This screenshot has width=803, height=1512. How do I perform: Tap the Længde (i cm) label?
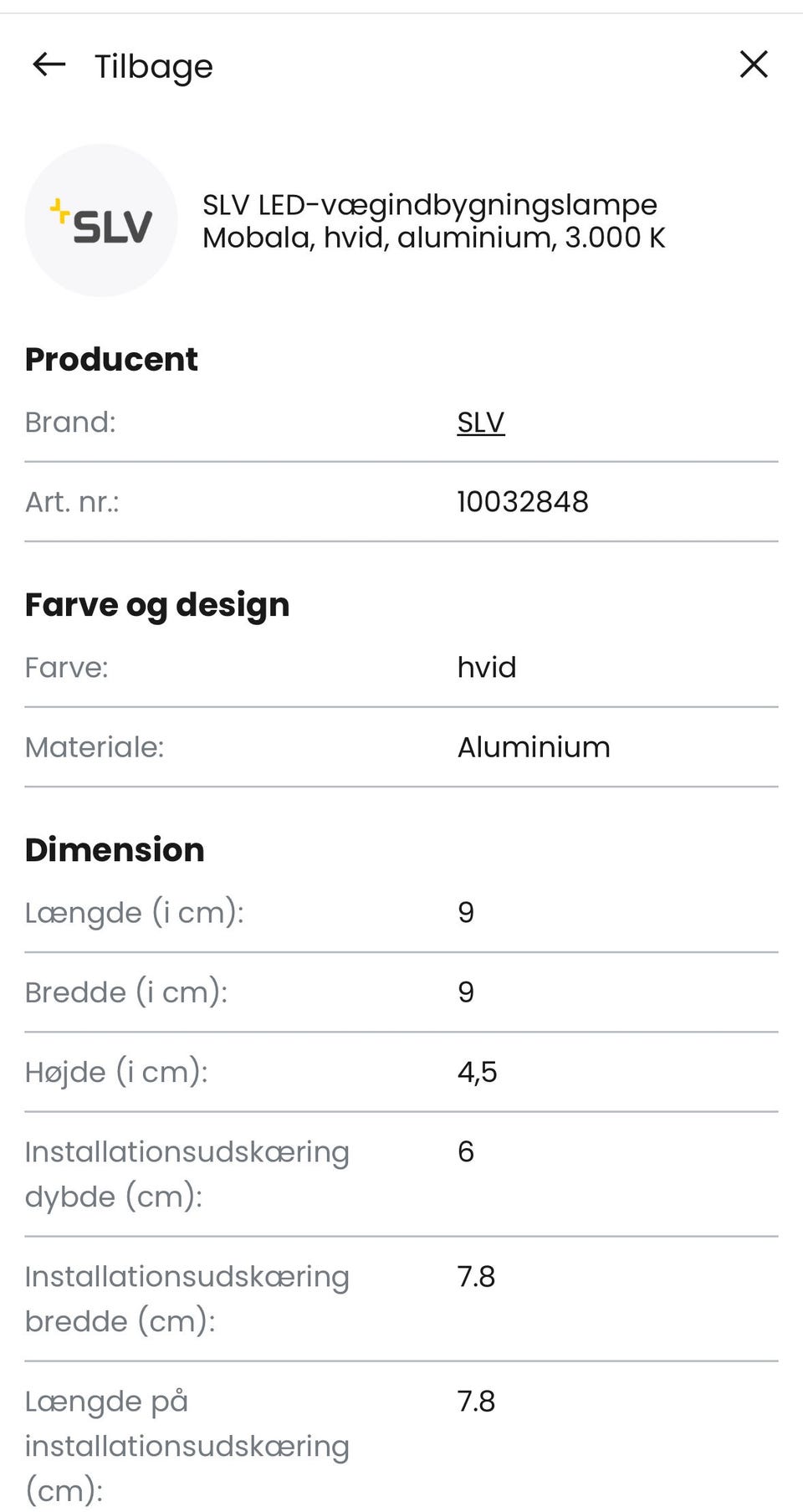pos(134,912)
